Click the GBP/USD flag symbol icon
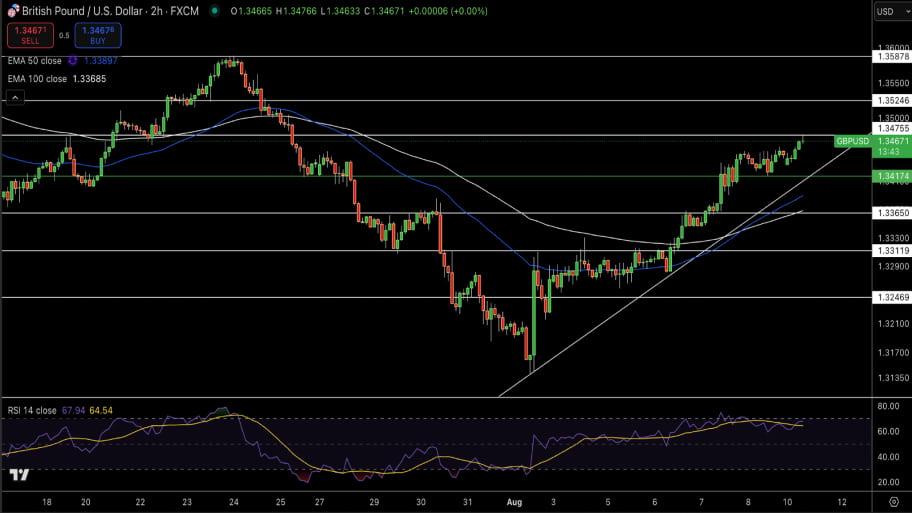 pyautogui.click(x=13, y=10)
